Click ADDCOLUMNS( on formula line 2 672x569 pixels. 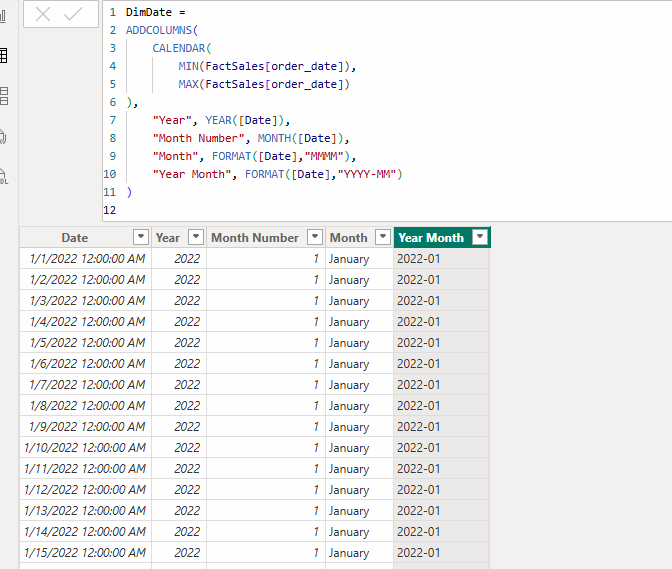coord(162,30)
